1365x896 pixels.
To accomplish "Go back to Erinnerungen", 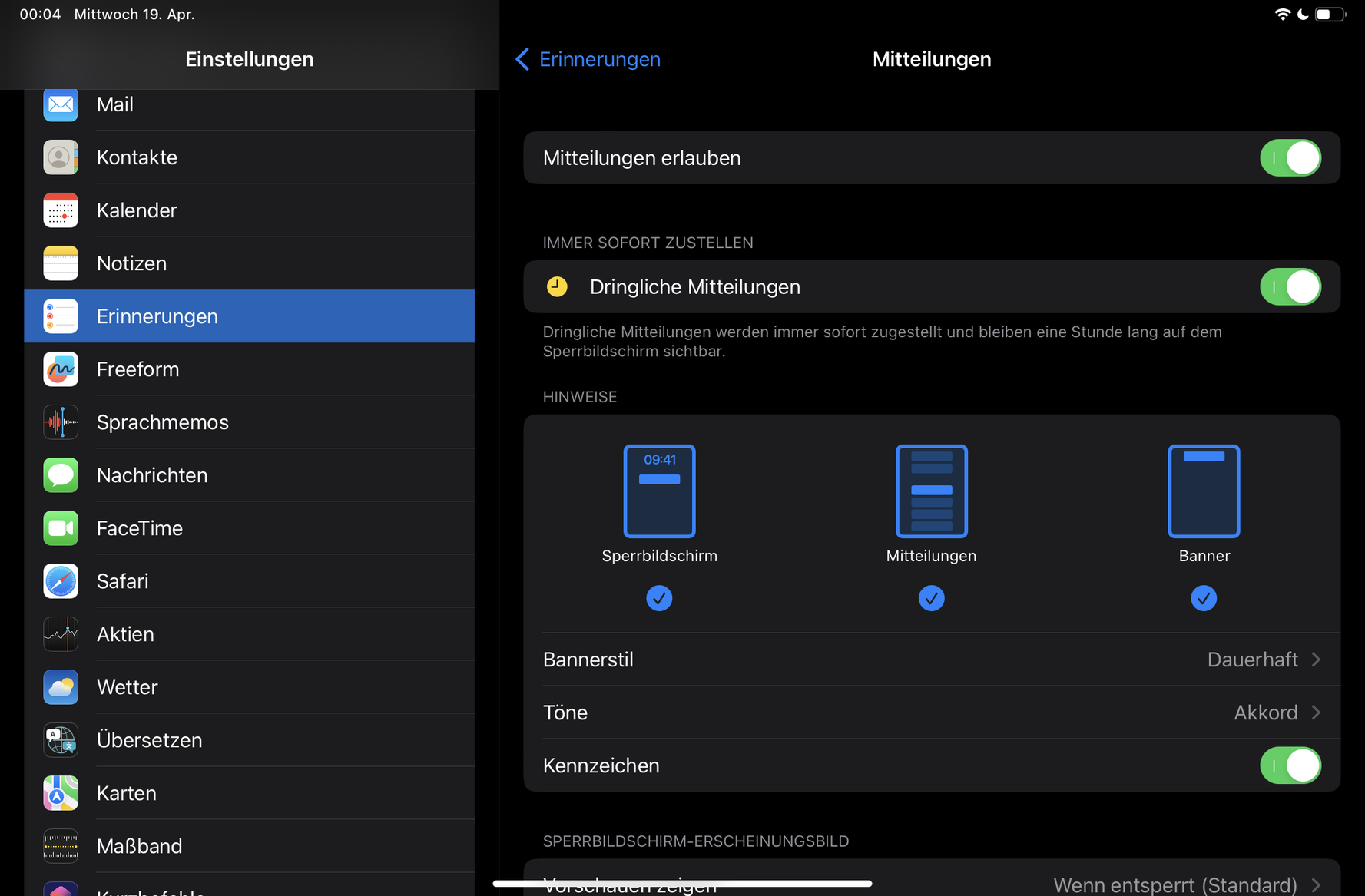I will pyautogui.click(x=588, y=59).
